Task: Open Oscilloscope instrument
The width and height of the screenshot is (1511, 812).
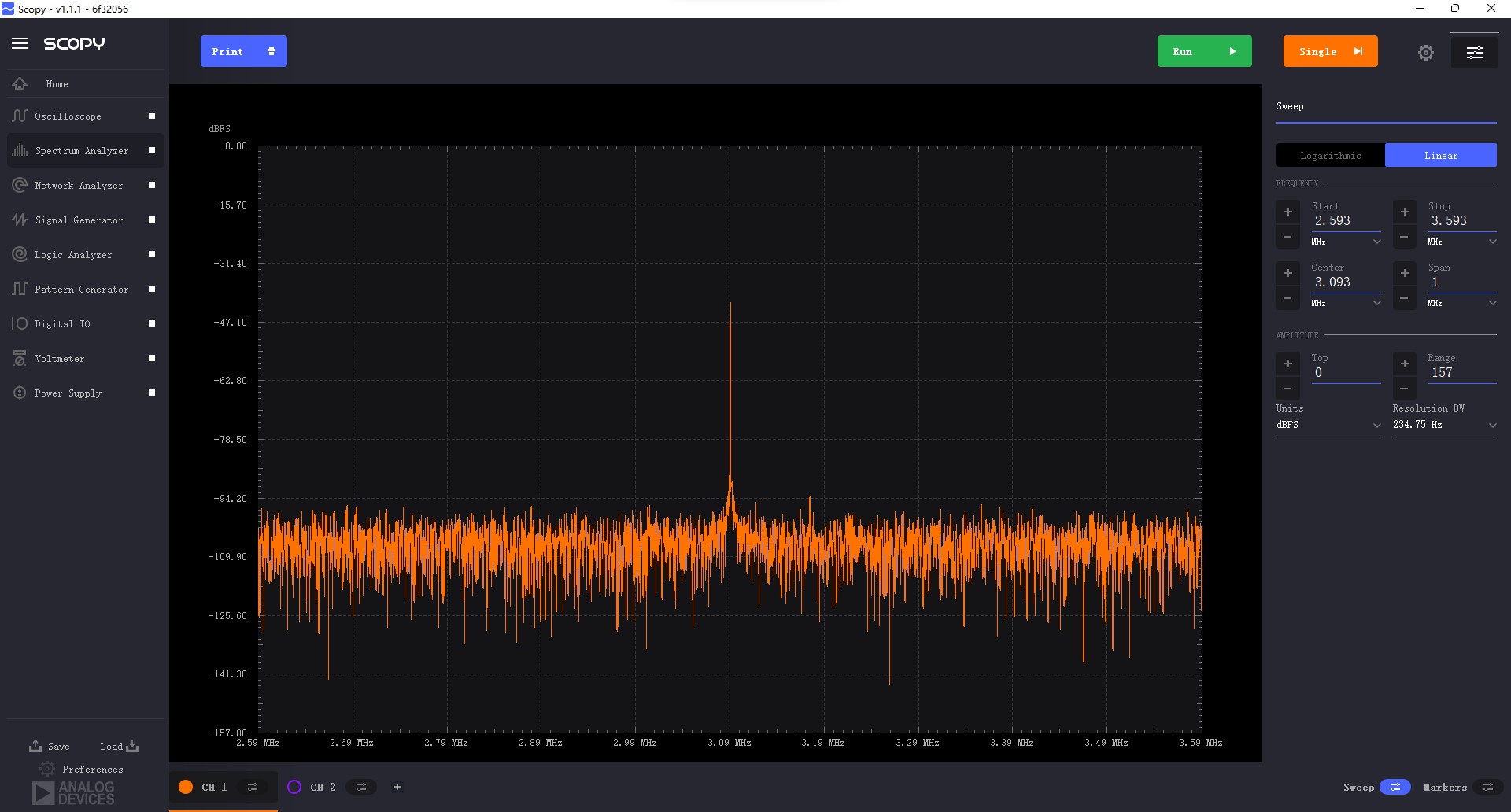Action: click(68, 116)
